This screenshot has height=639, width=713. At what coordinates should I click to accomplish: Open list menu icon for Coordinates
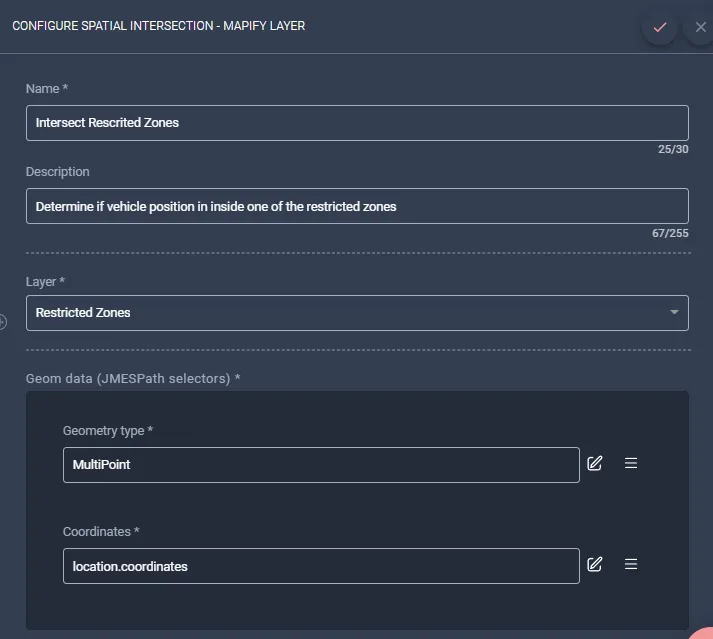[631, 564]
